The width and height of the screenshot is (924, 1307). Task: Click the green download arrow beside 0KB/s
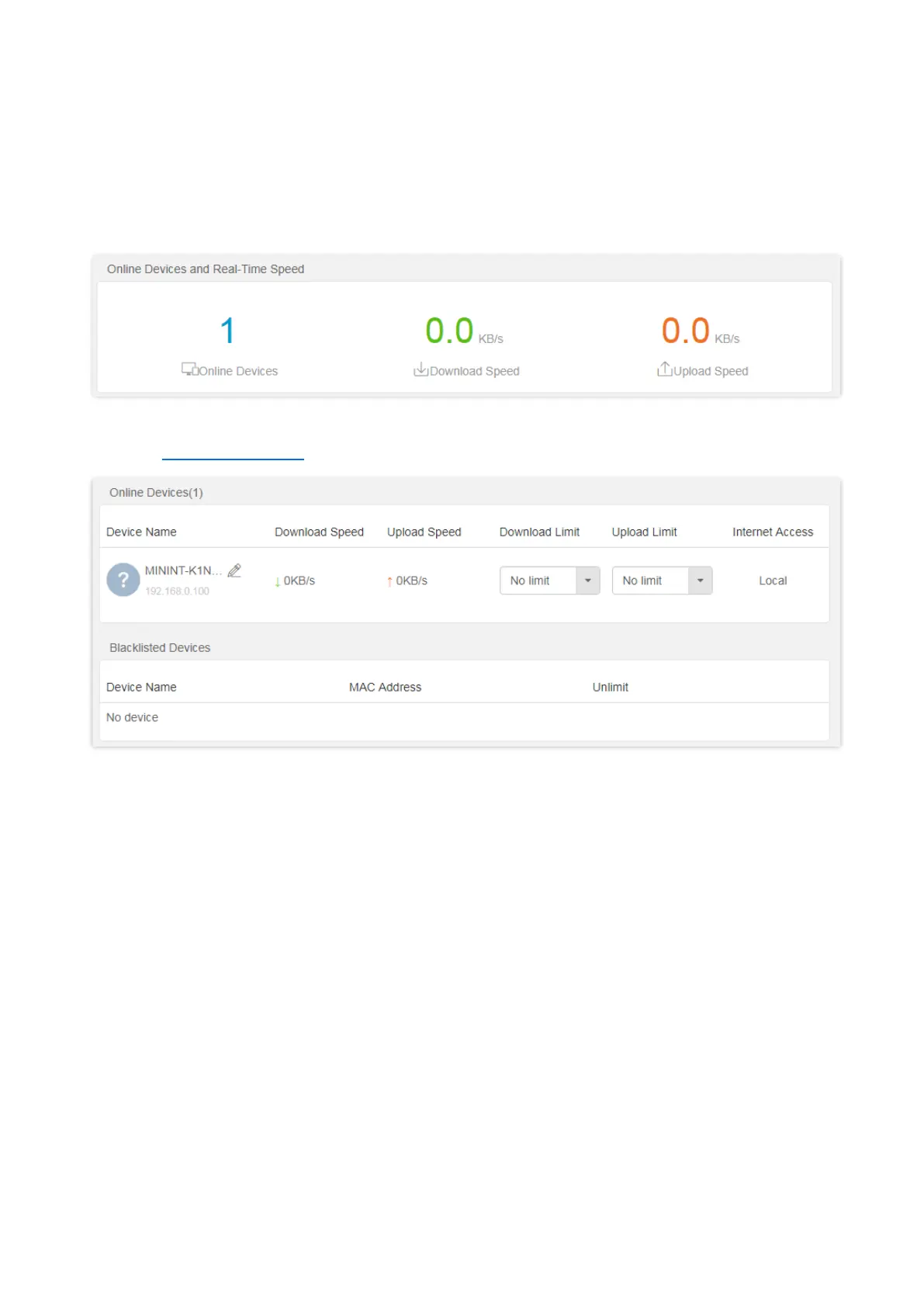point(278,581)
